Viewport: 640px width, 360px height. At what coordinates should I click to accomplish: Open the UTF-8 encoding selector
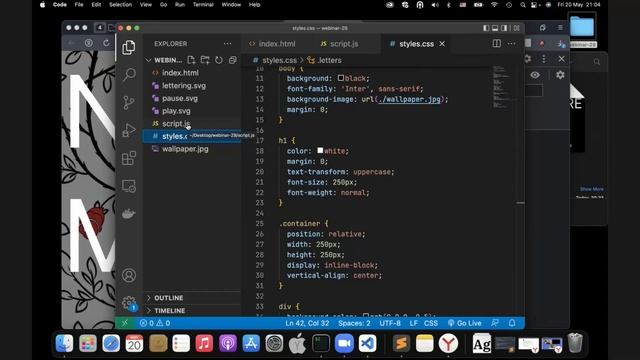(x=390, y=323)
